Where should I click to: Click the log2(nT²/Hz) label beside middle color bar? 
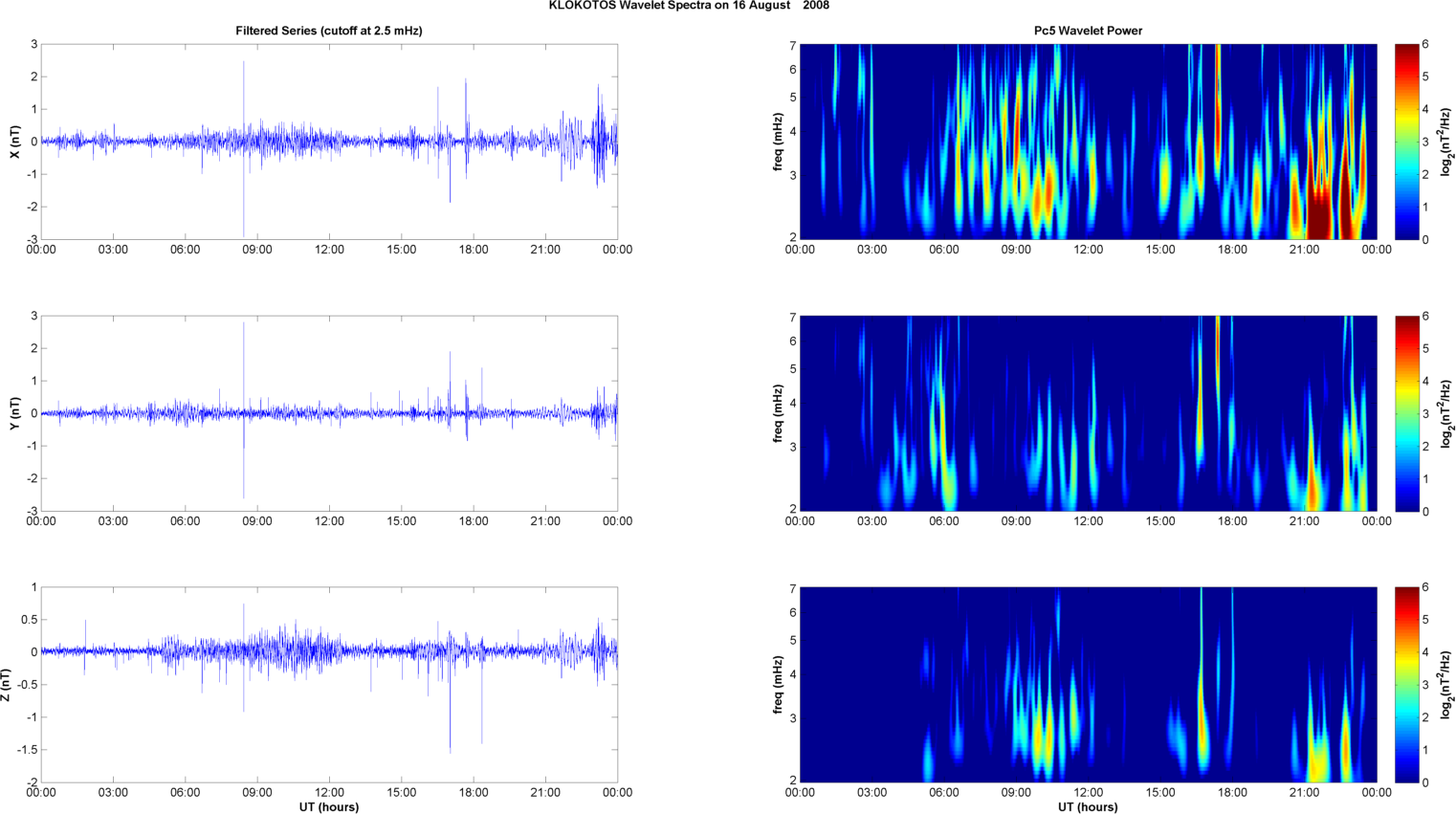[x=1447, y=413]
